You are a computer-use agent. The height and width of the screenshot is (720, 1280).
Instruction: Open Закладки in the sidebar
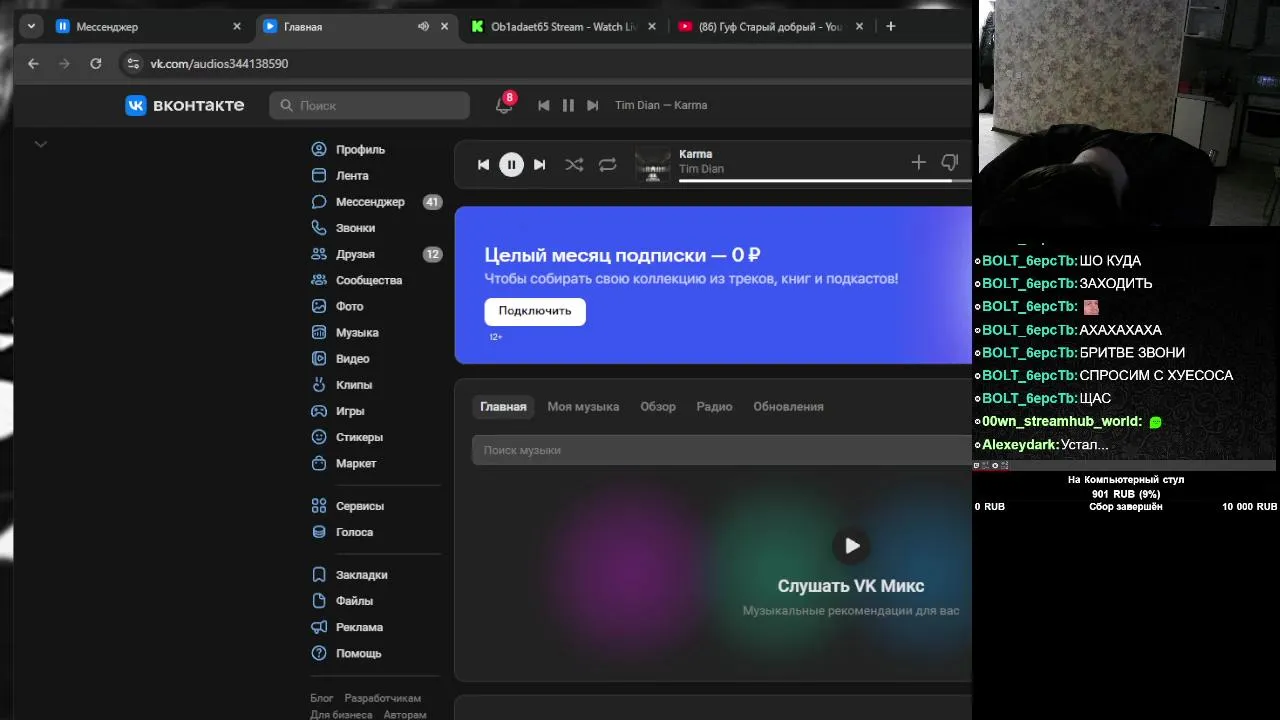349,575
